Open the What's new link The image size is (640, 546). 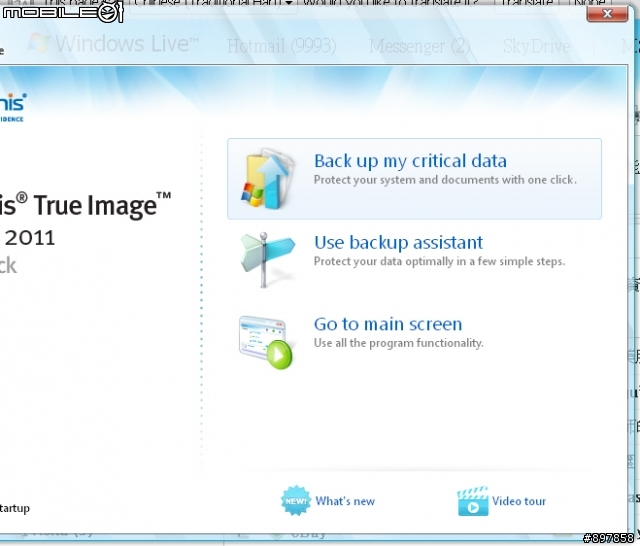pyautogui.click(x=345, y=501)
